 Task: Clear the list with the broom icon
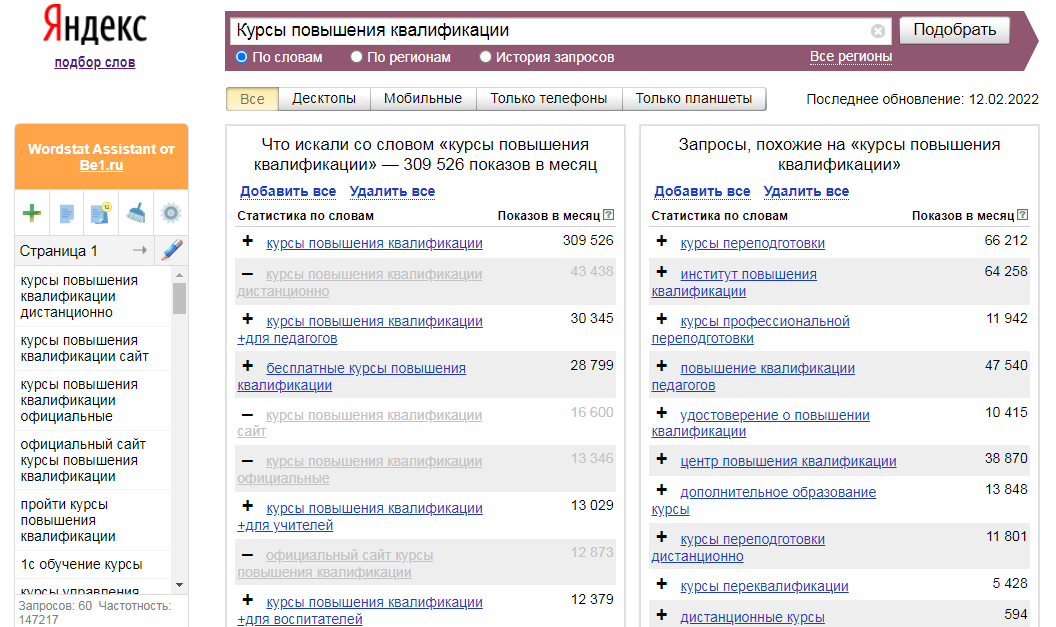pos(136,213)
